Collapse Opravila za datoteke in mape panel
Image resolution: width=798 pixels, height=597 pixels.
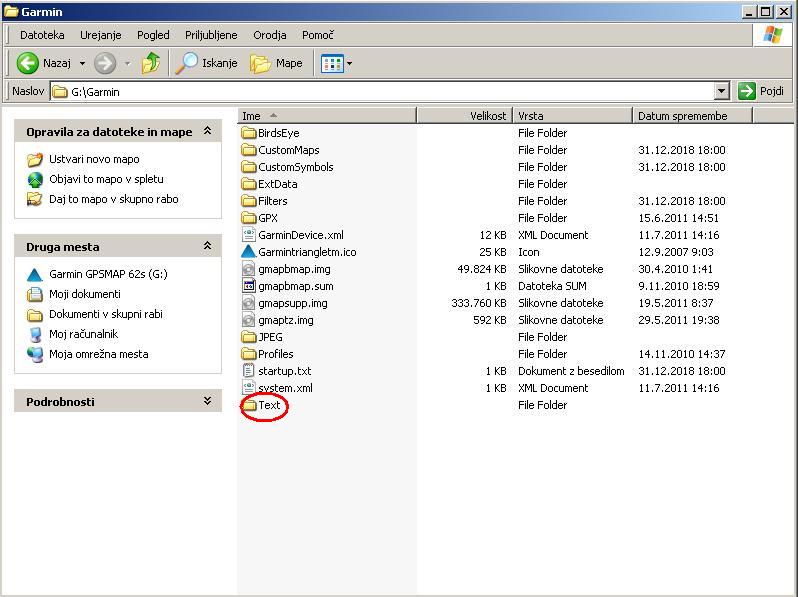[208, 131]
